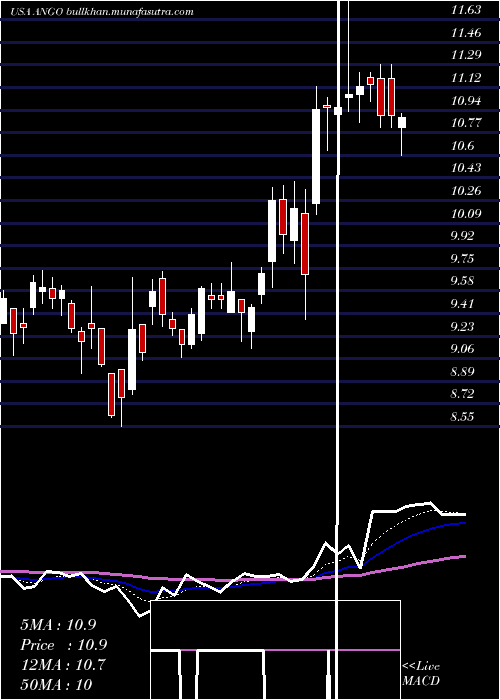Image resolution: width=500 pixels, height=700 pixels.
Task: Select the 10.6 price axis label
Action: pos(462,146)
